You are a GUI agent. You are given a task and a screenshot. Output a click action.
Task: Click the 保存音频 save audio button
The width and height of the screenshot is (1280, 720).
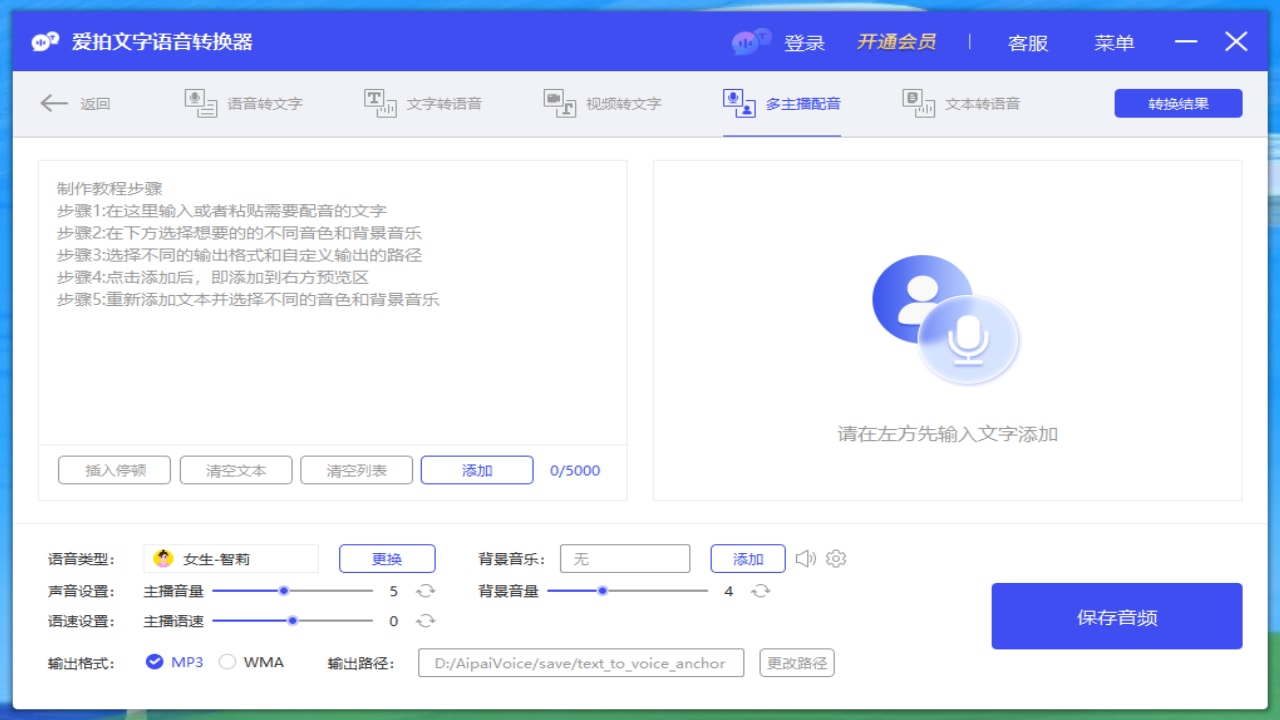pos(1116,616)
